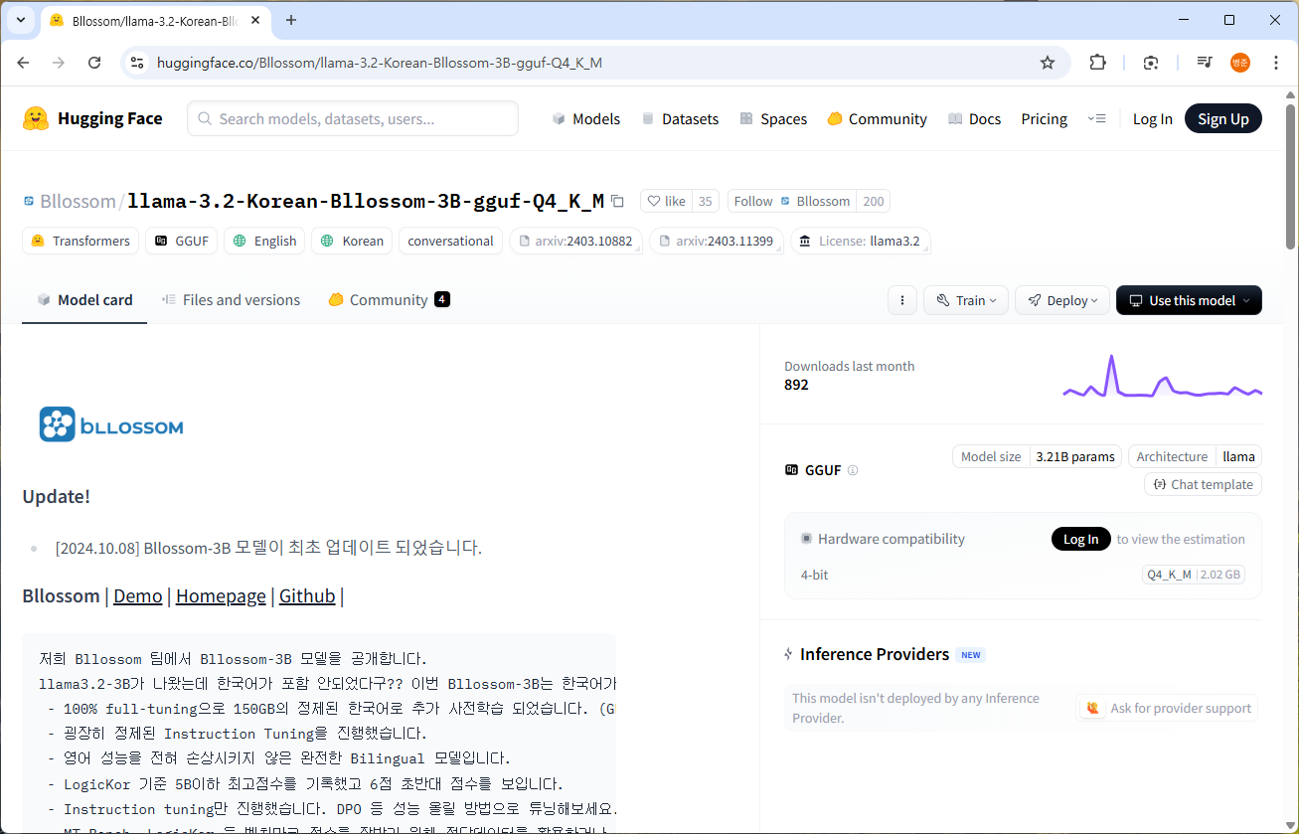Open the Files and versions tab
Screen dimensions: 1299x834
pos(231,300)
